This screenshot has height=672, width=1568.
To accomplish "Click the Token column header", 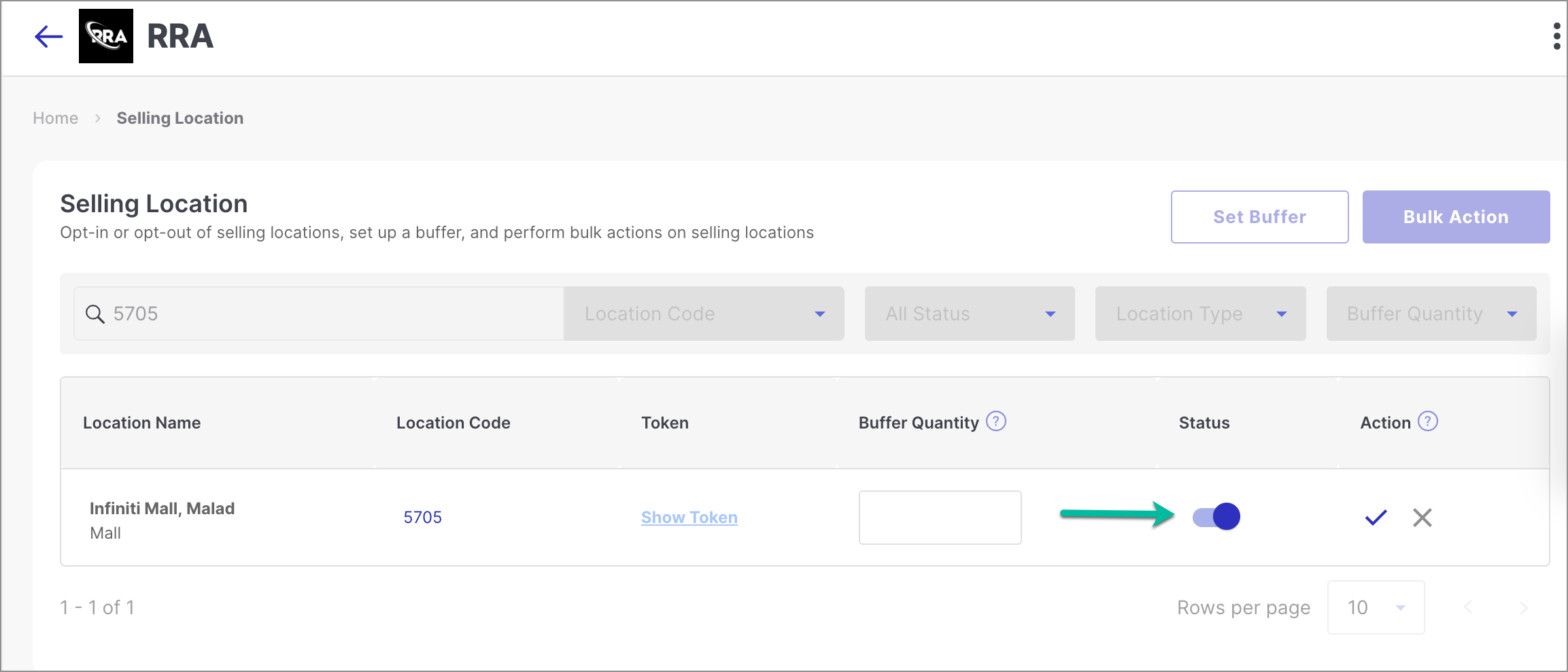I will (664, 423).
